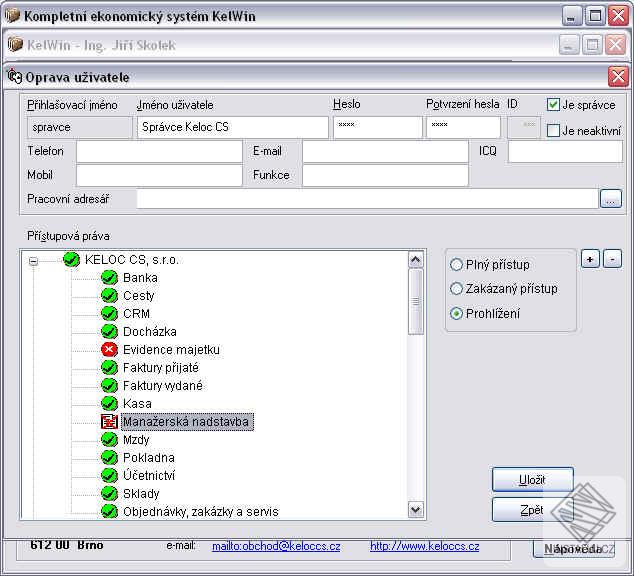Select the Faktury vydané tree item
The image size is (634, 576).
(x=163, y=386)
